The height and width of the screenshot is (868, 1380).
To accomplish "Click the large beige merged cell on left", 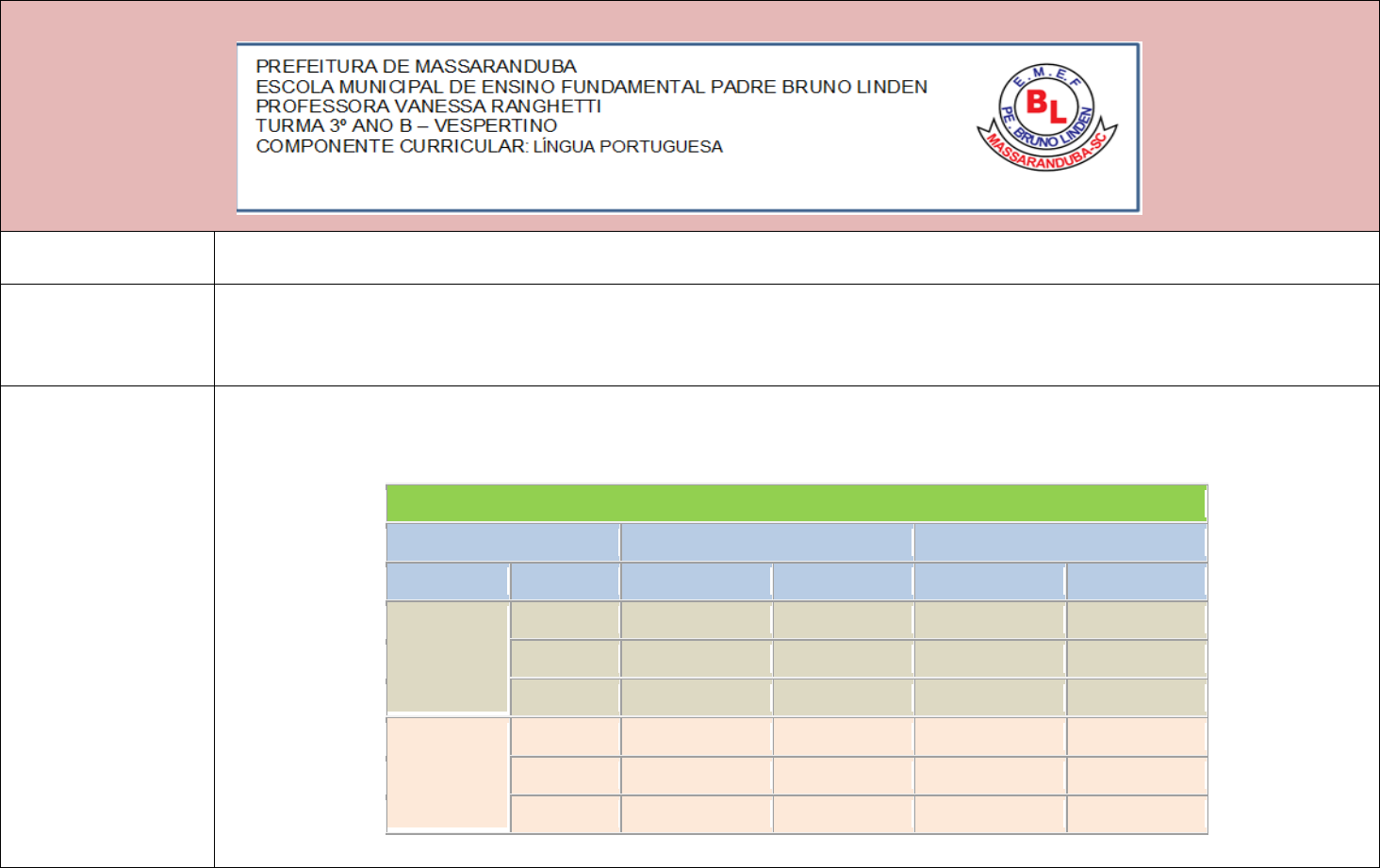I will [448, 658].
